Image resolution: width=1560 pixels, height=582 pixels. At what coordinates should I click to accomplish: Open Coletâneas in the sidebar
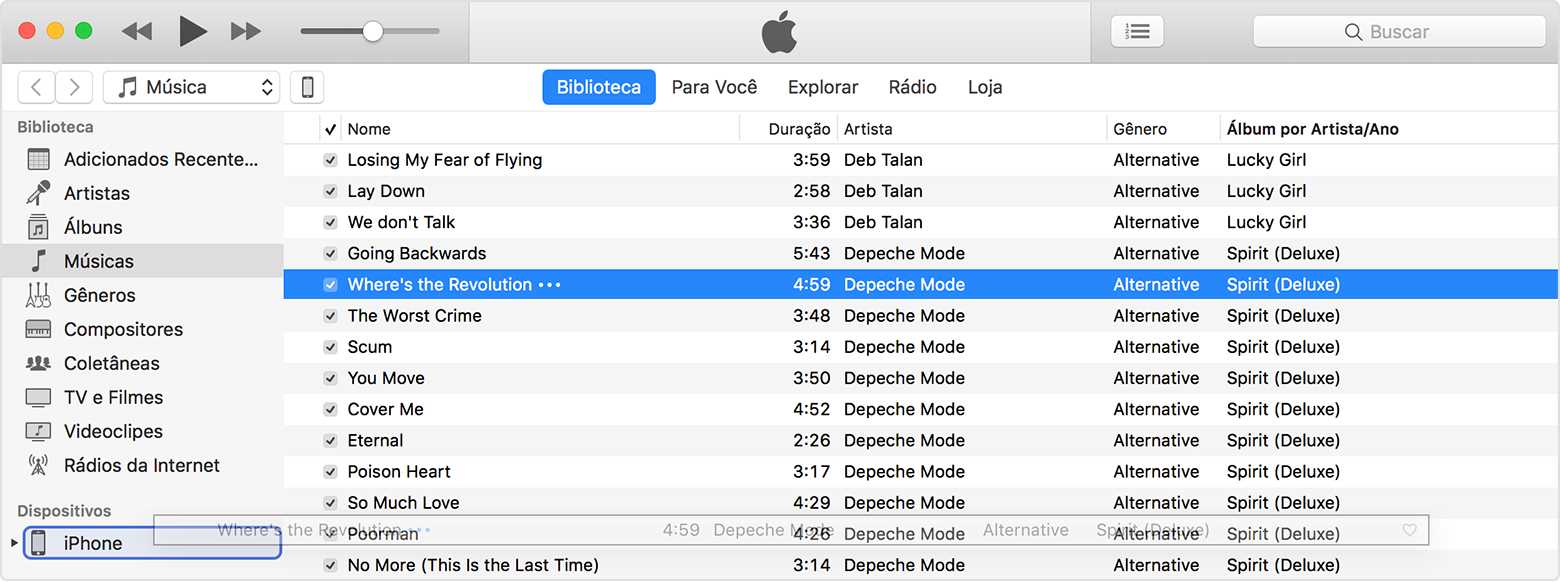tap(142, 363)
